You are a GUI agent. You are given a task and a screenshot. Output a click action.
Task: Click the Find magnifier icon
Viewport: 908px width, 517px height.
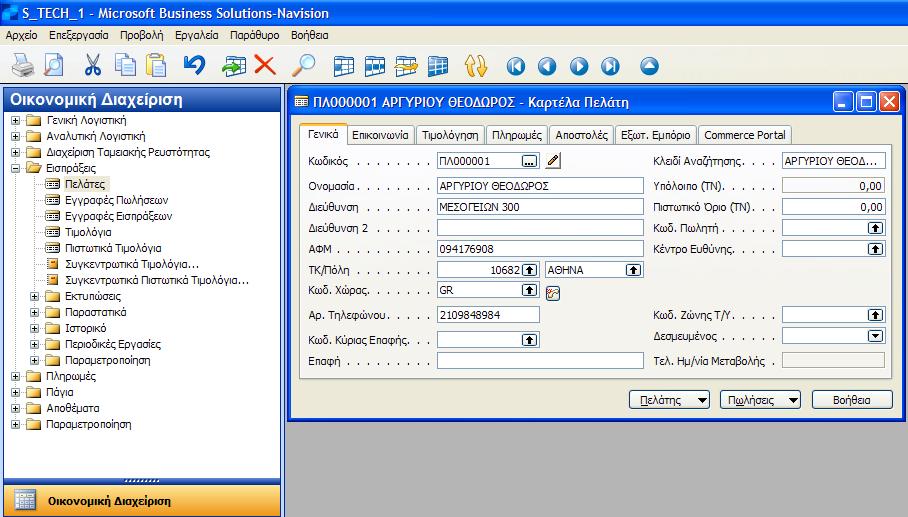[303, 65]
